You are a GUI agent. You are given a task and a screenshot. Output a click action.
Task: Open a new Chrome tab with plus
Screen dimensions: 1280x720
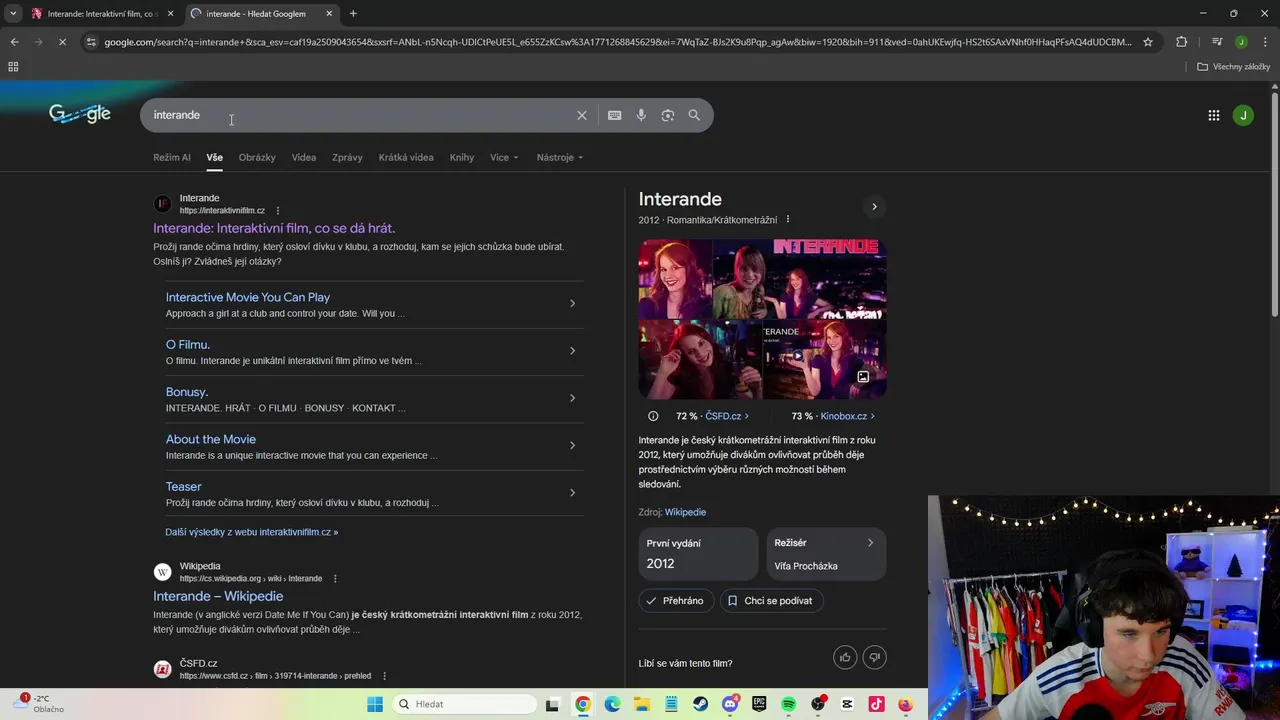coord(353,13)
